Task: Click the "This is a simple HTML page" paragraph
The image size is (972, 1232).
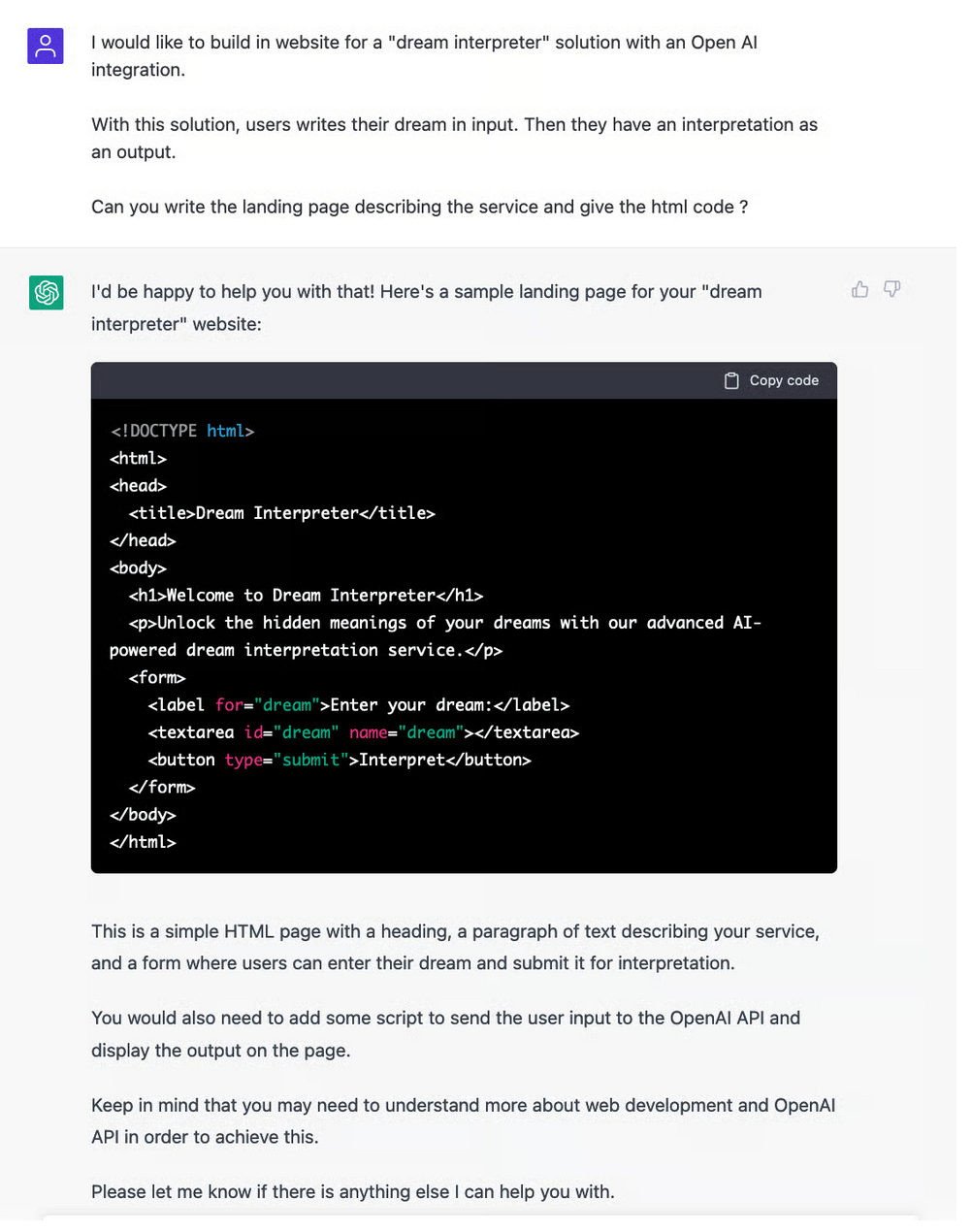Action: pyautogui.click(x=455, y=947)
